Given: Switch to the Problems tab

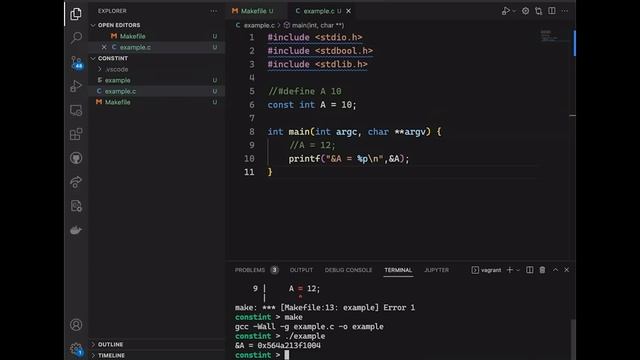Looking at the screenshot, I should 250,270.
